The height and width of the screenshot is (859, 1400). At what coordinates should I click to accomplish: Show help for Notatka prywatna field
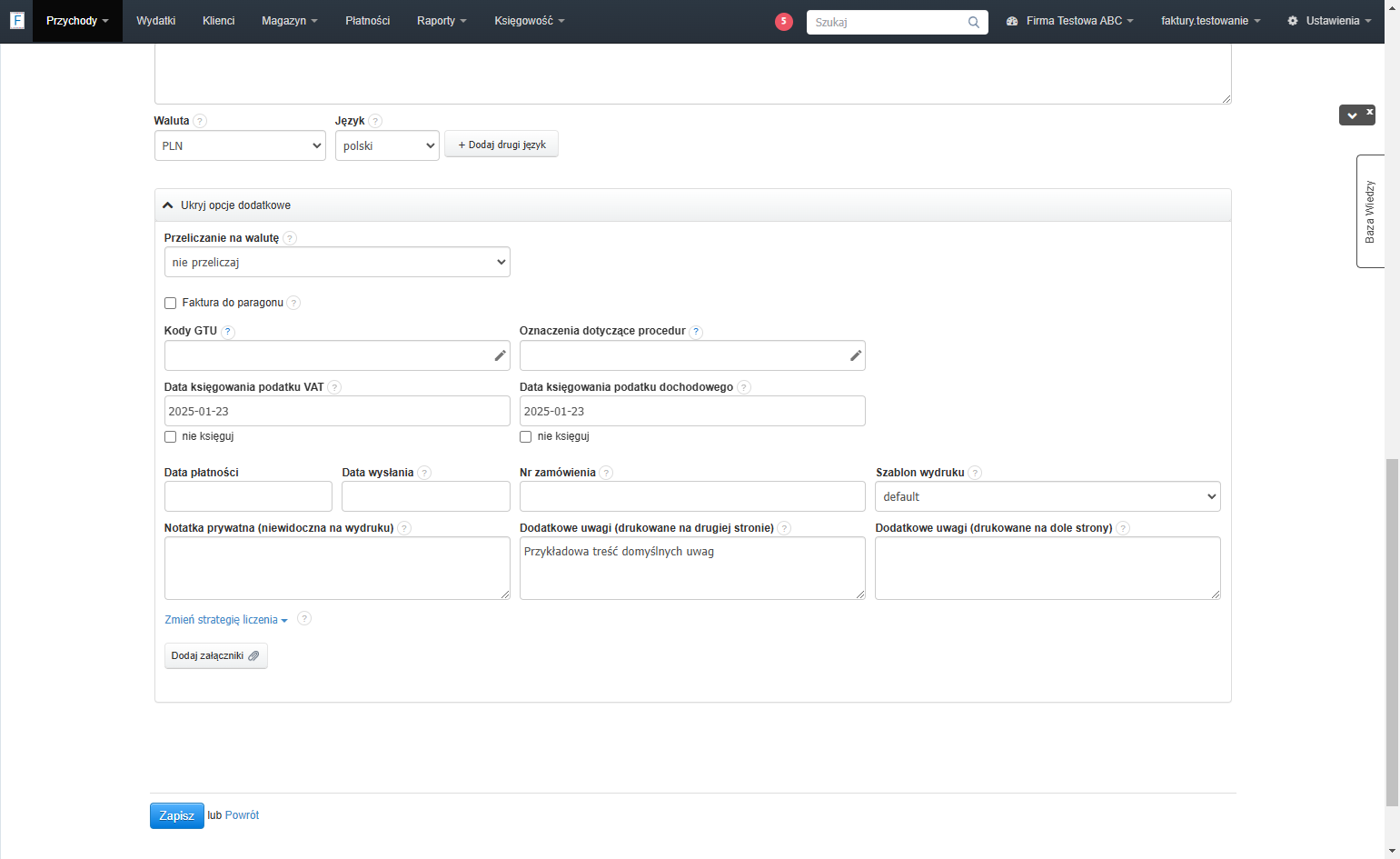pos(404,528)
